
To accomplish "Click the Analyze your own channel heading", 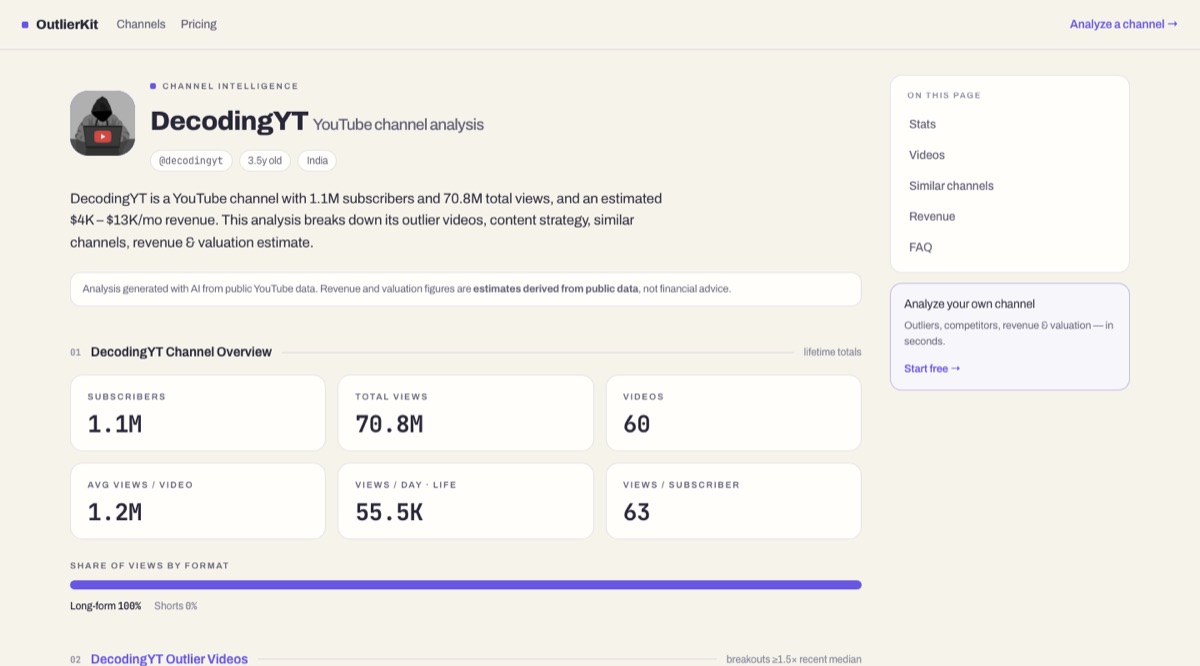I will (x=969, y=304).
